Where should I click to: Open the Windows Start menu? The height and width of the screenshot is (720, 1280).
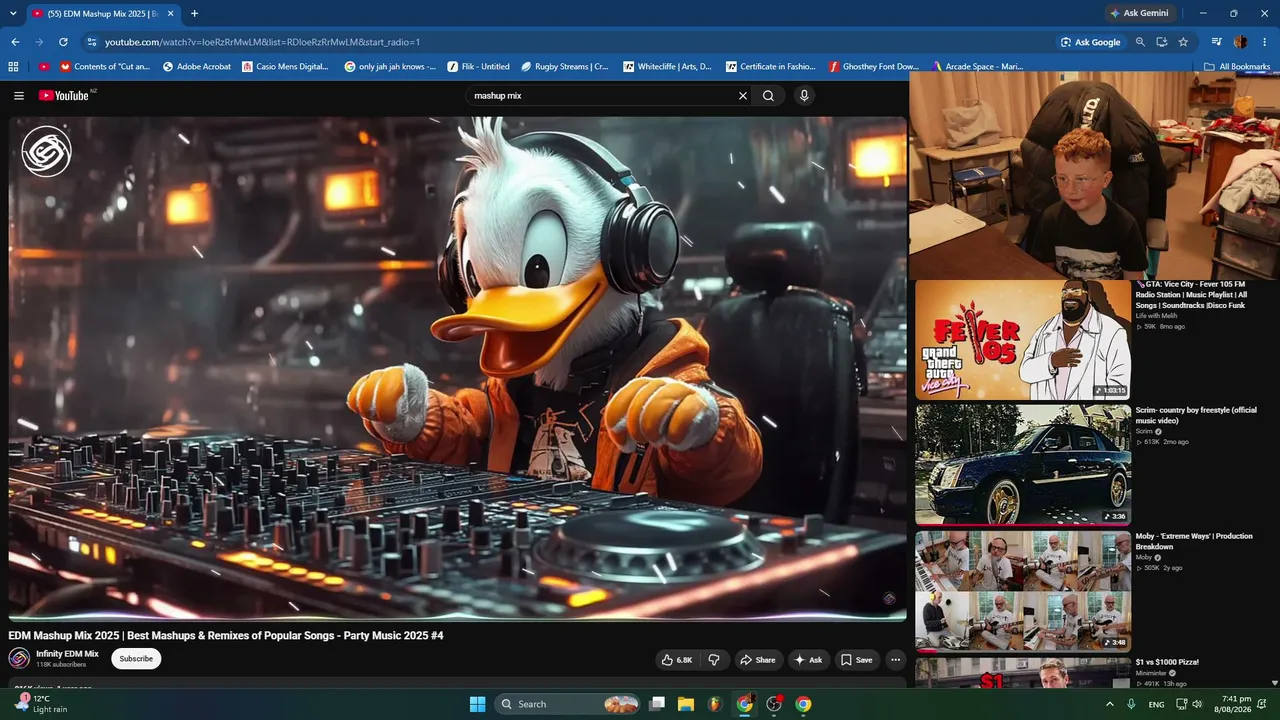tap(477, 704)
